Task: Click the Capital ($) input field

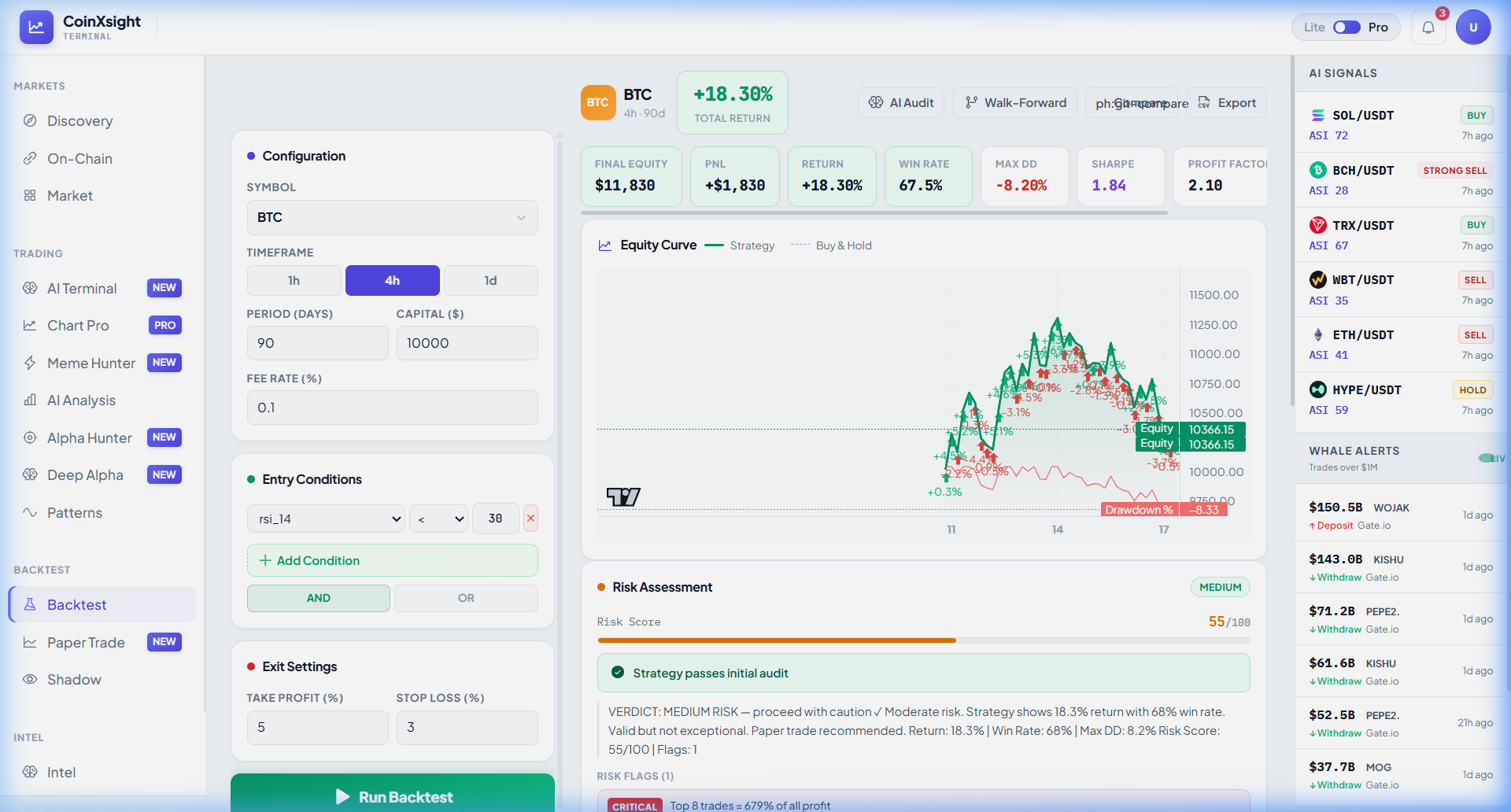Action: [x=467, y=343]
